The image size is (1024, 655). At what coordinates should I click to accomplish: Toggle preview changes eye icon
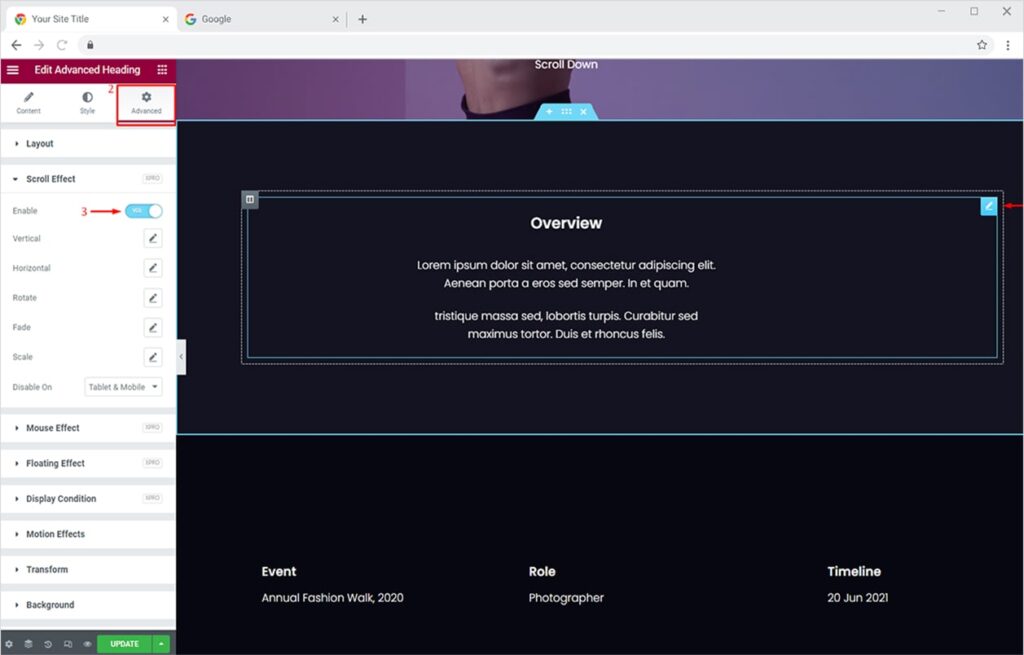coord(87,644)
